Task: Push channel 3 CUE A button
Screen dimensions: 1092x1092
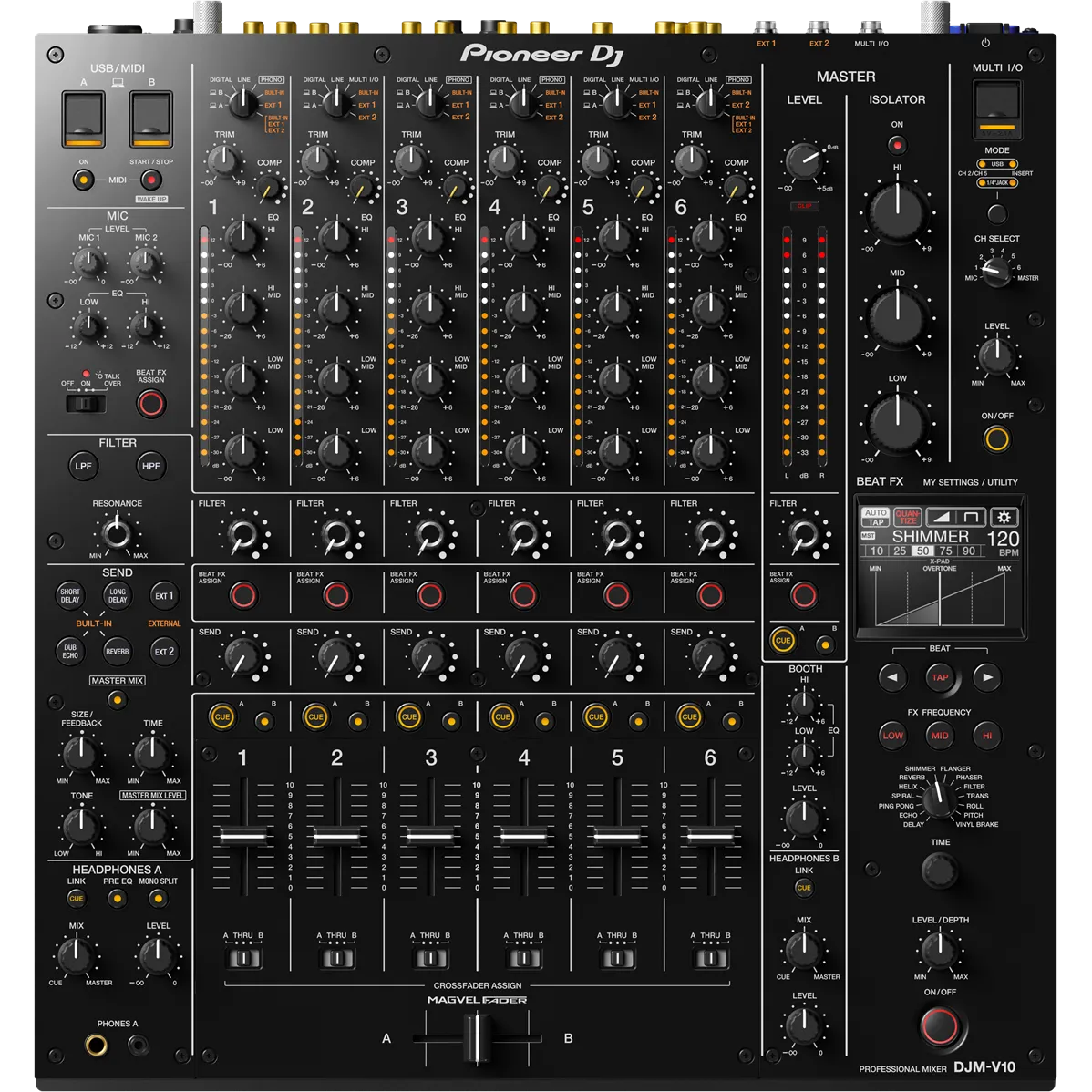Action: 408,716
